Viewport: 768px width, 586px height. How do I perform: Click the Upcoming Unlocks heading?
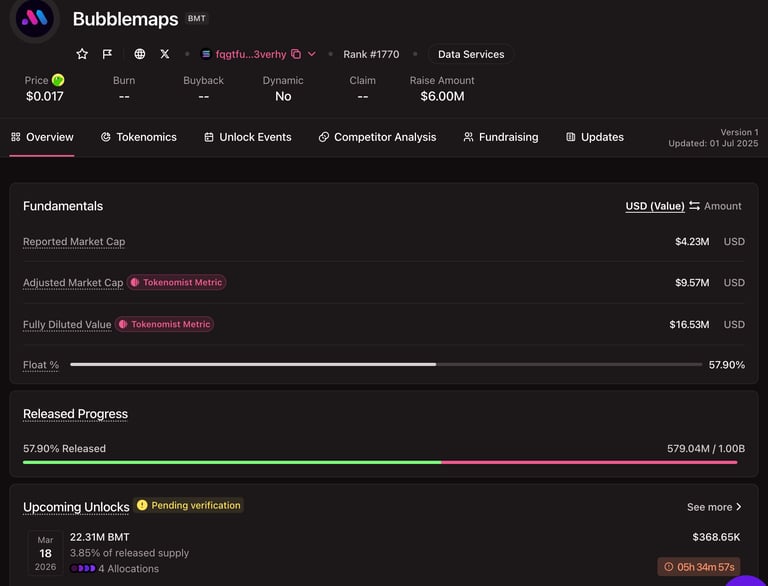pos(76,507)
